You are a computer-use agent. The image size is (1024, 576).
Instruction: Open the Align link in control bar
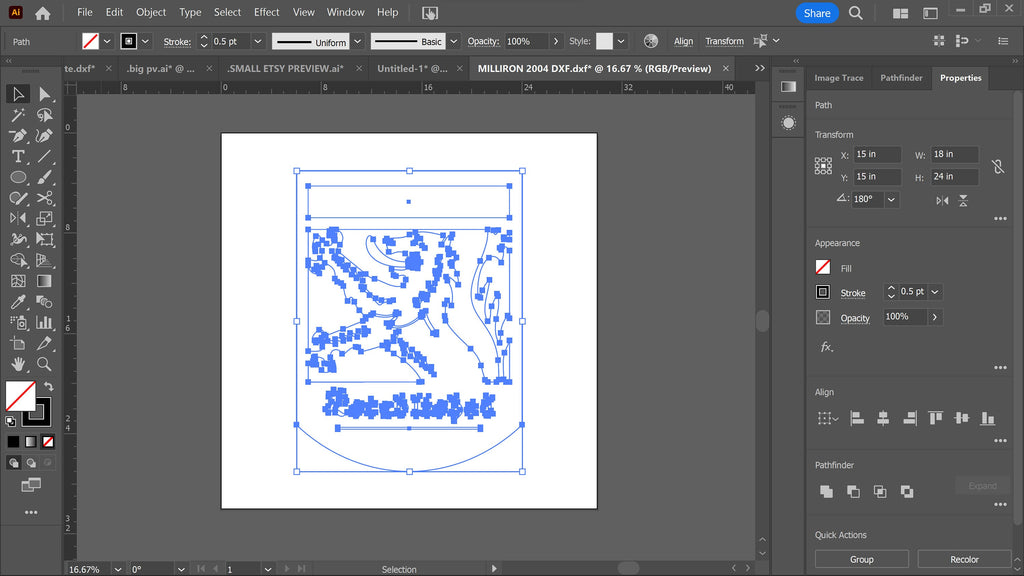point(683,41)
